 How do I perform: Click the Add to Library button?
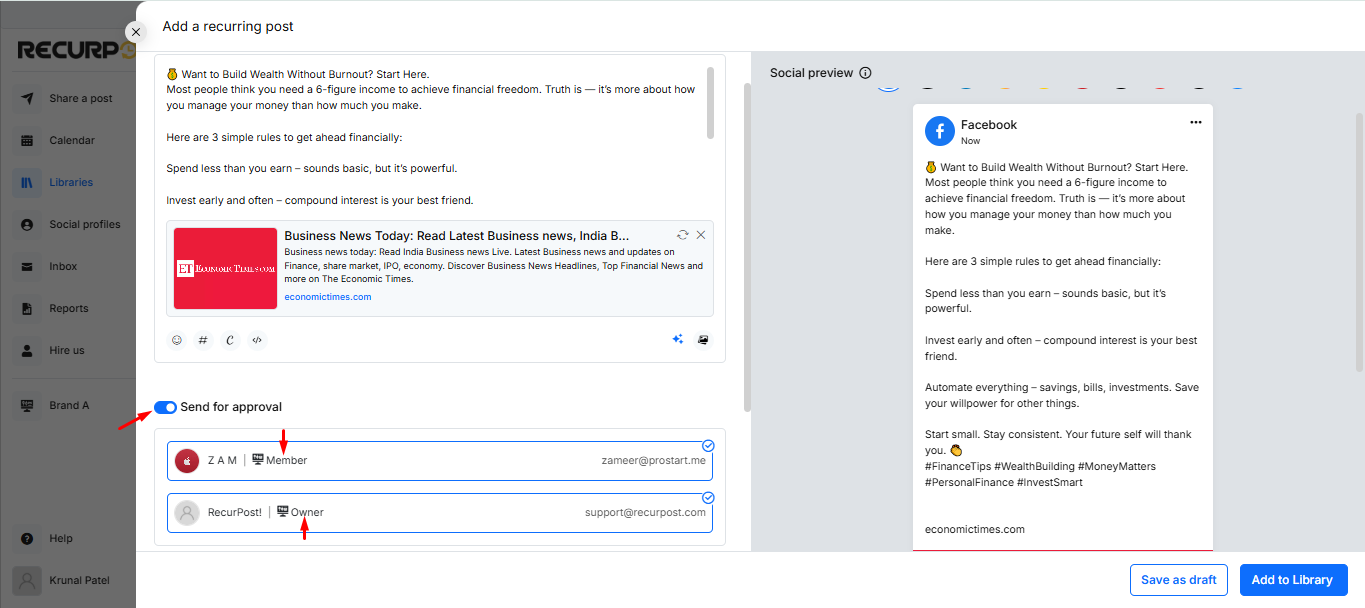(x=1293, y=579)
